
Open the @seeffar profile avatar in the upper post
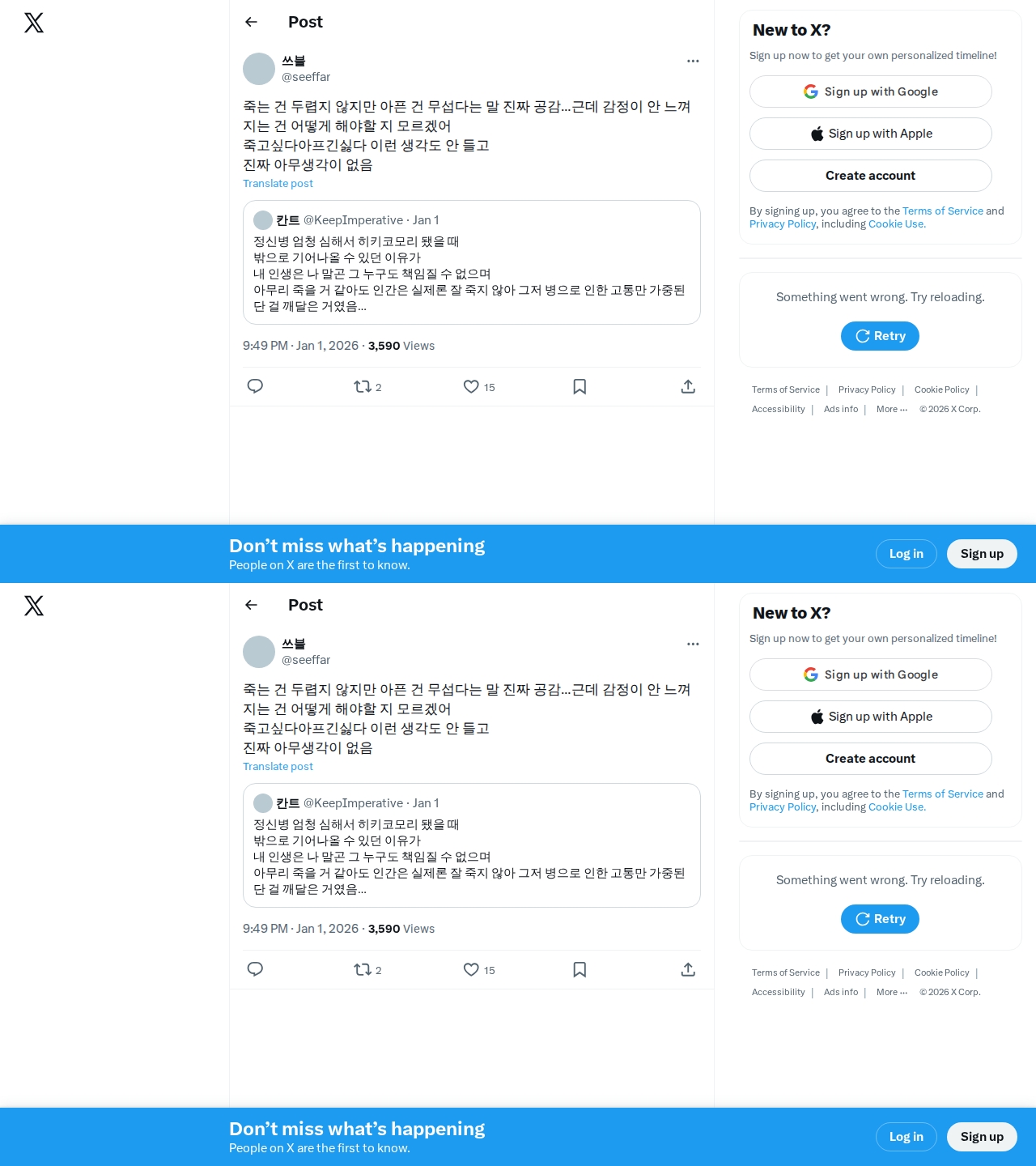259,69
